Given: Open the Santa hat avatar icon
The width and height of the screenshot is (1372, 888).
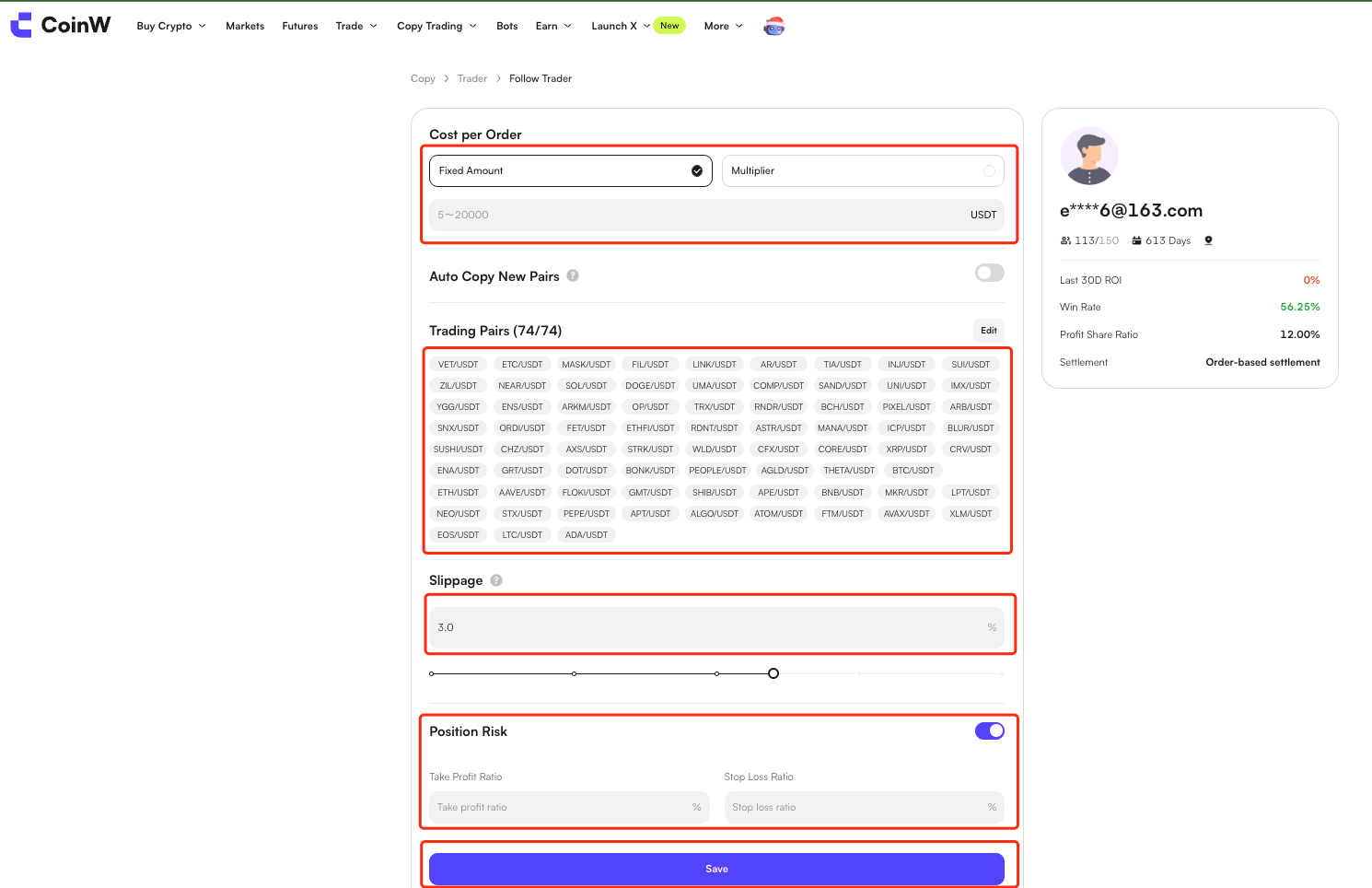Looking at the screenshot, I should click(x=774, y=26).
